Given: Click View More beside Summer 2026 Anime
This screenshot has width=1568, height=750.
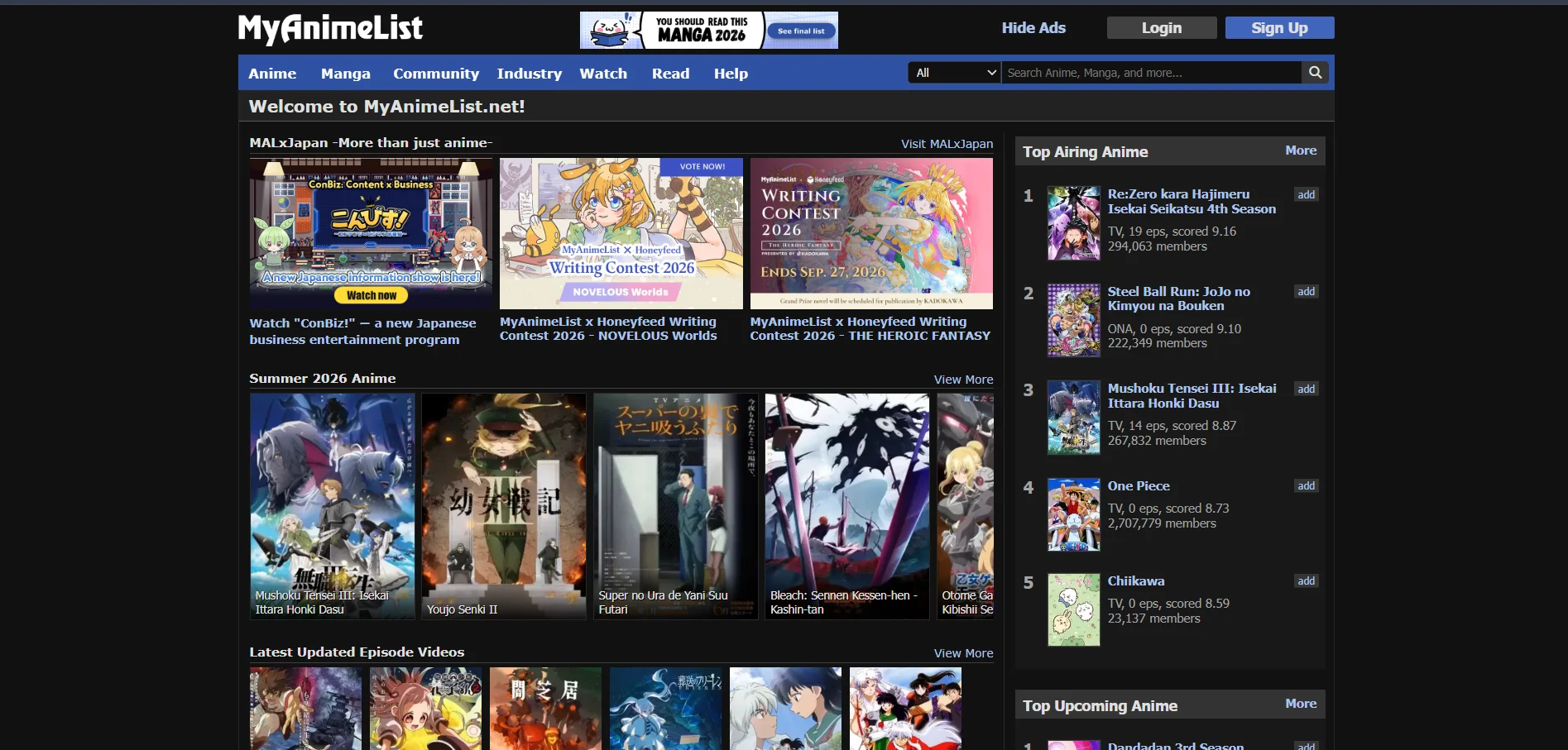Looking at the screenshot, I should (x=963, y=380).
